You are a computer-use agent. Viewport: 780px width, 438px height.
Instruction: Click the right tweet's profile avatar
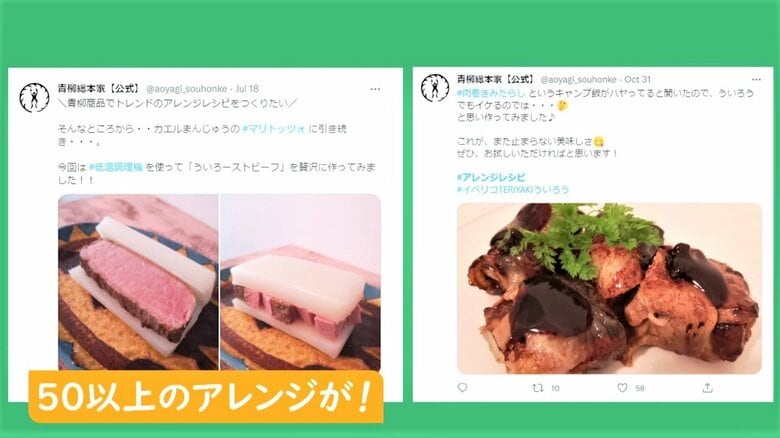coord(435,88)
